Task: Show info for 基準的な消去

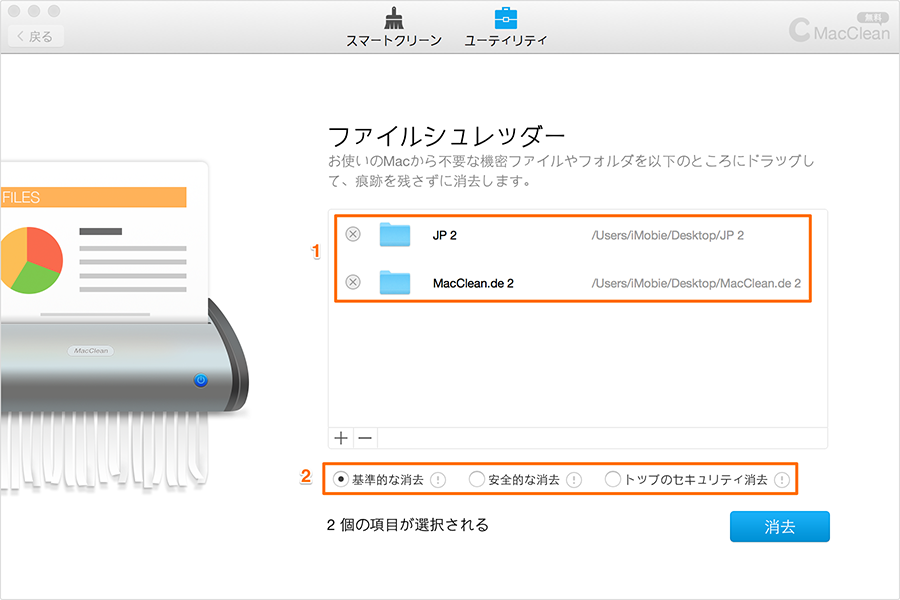Action: coord(438,479)
